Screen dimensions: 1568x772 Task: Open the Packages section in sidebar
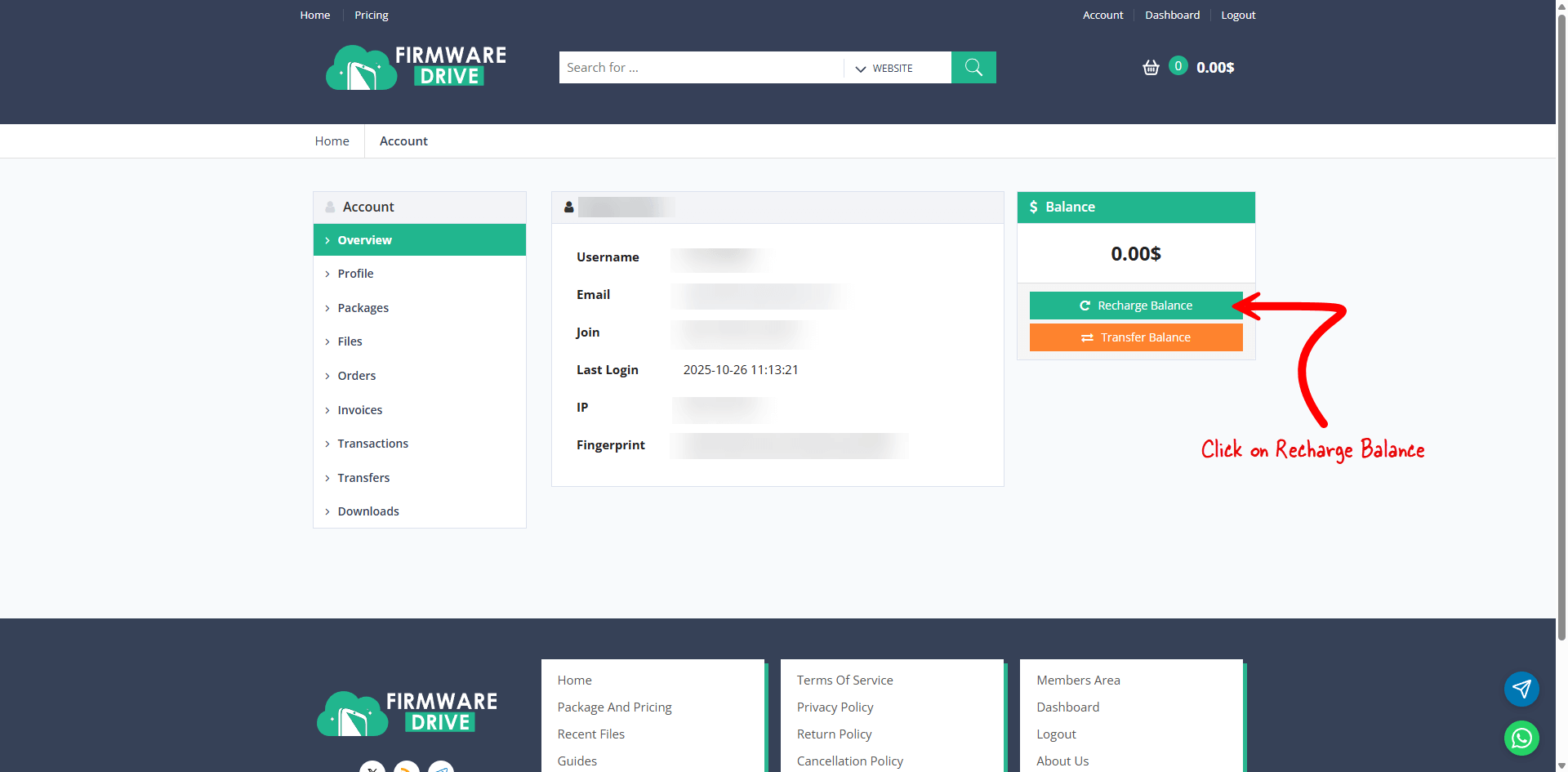[x=363, y=308]
